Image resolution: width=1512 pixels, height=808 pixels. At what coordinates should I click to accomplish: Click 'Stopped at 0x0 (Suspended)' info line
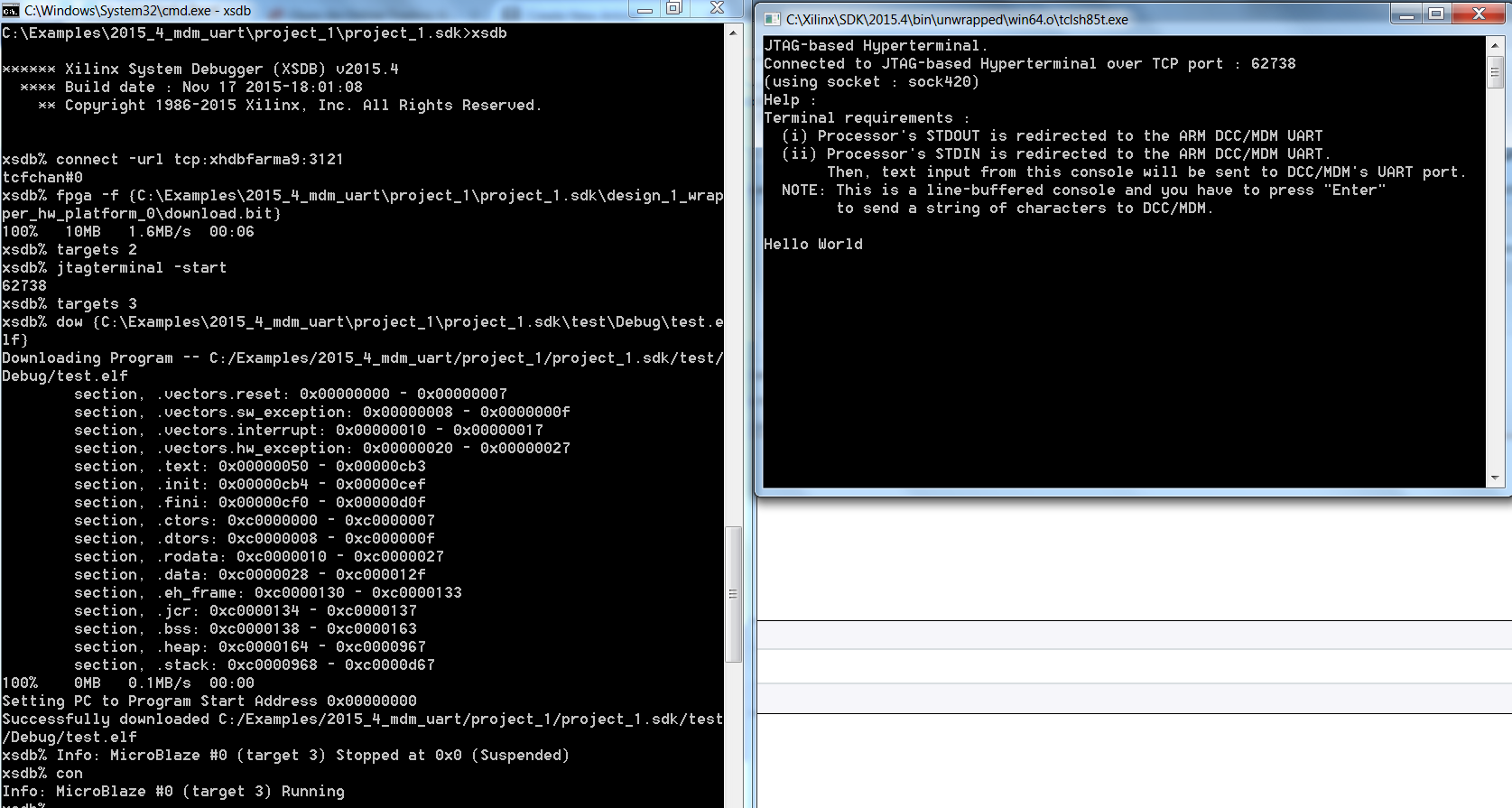tap(285, 755)
